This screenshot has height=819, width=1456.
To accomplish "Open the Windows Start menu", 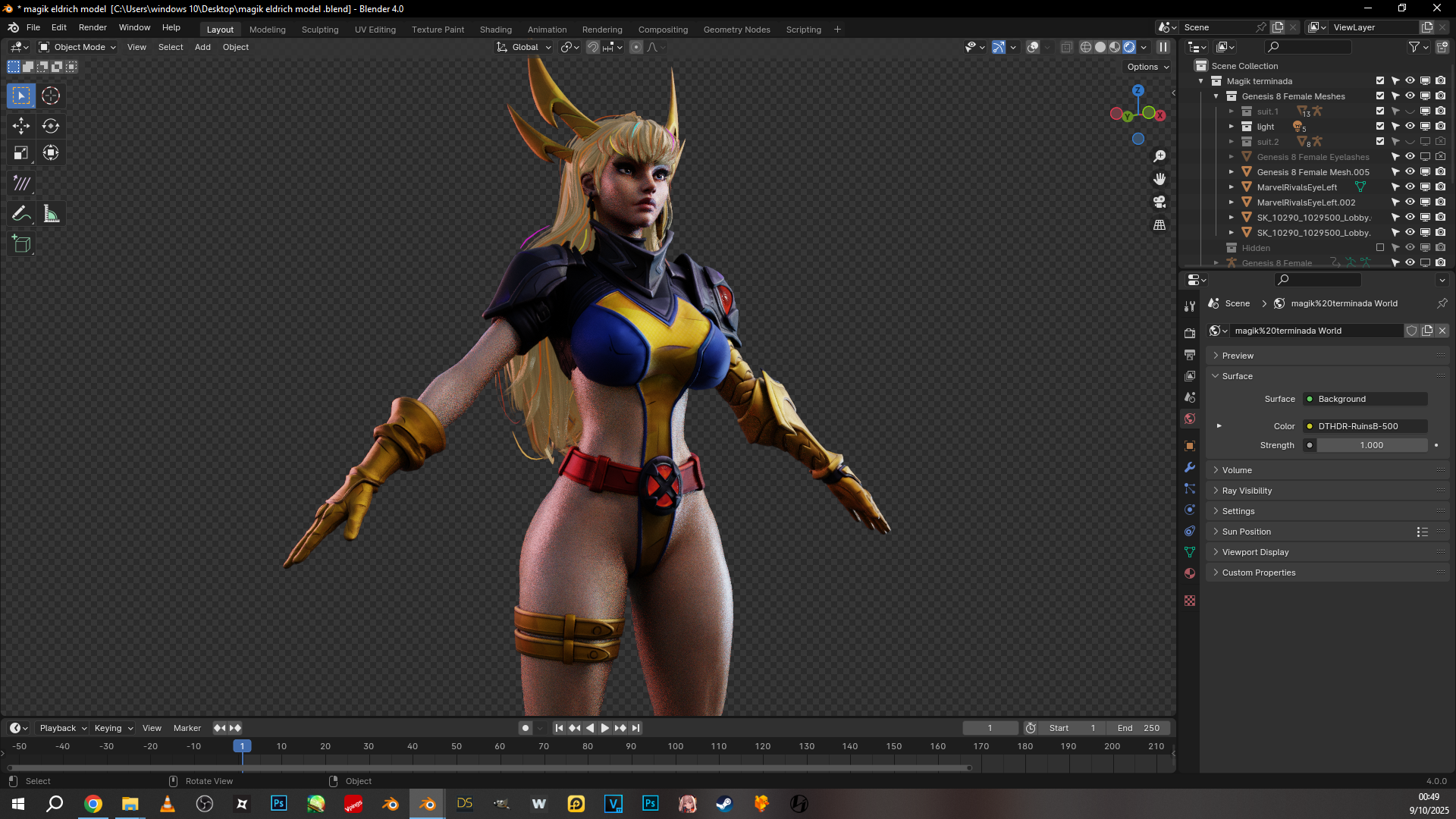I will pos(18,804).
